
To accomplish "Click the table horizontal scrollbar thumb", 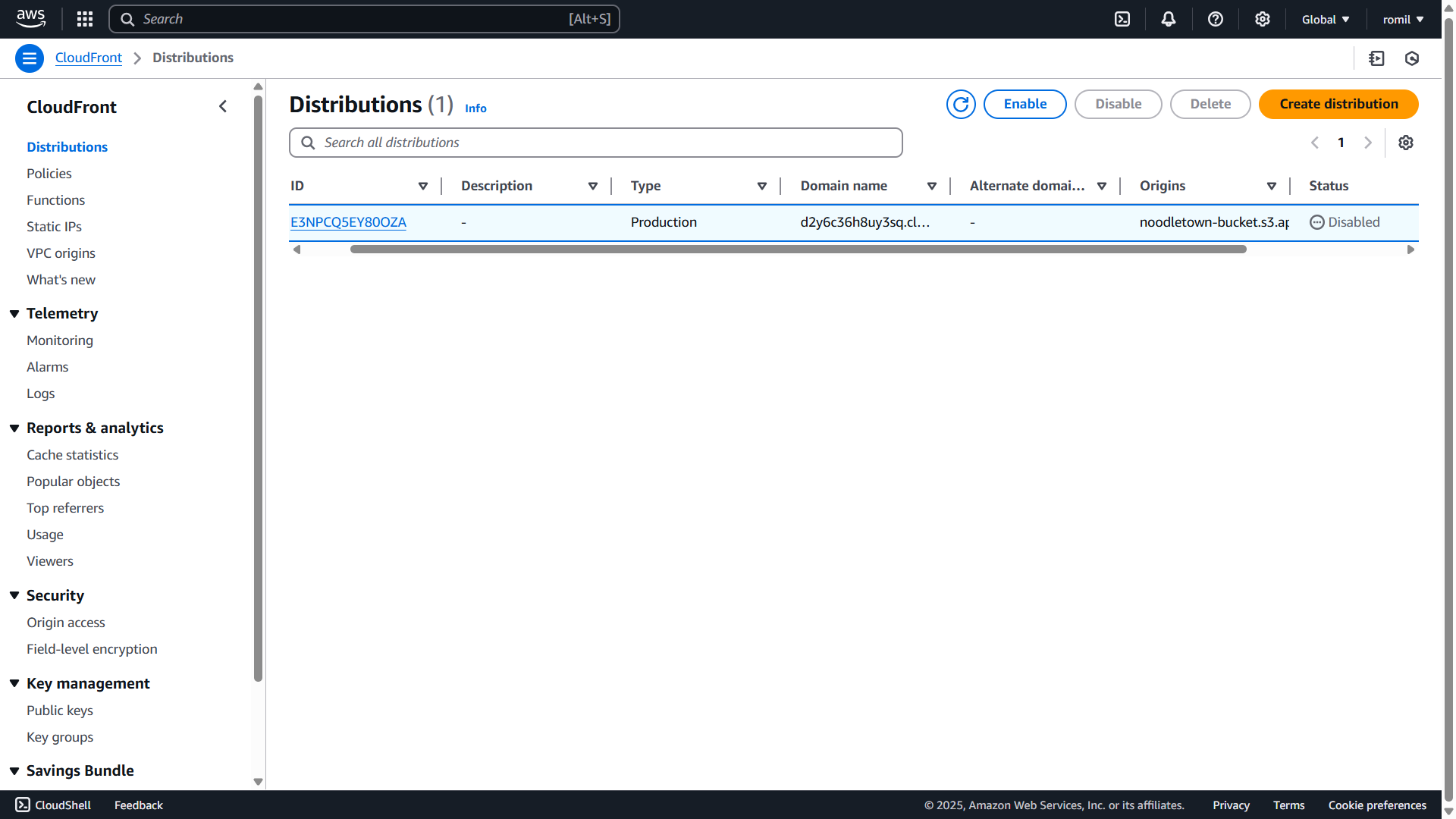I will (x=798, y=249).
